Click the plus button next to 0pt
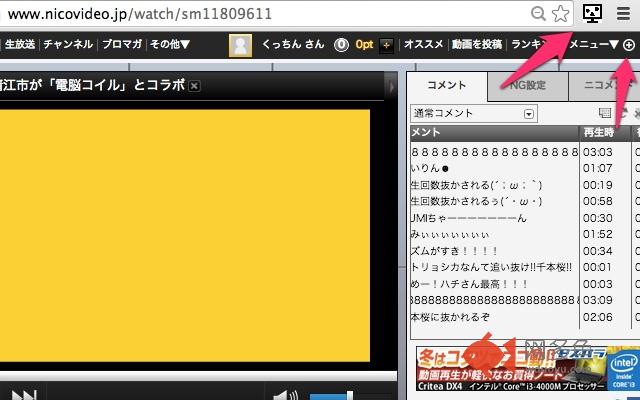Viewport: 640px width, 400px height. pos(386,45)
